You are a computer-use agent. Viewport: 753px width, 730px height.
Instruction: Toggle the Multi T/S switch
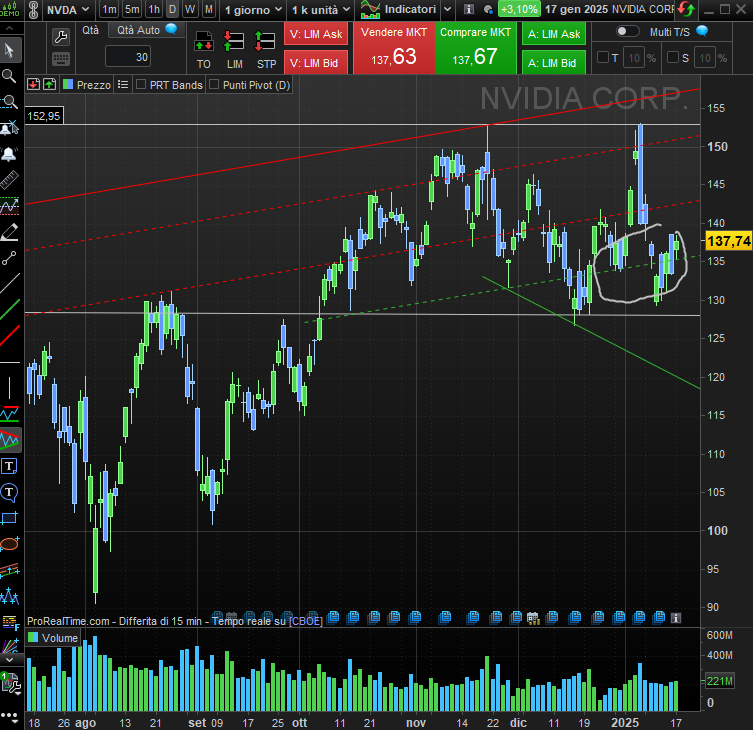pyautogui.click(x=627, y=32)
